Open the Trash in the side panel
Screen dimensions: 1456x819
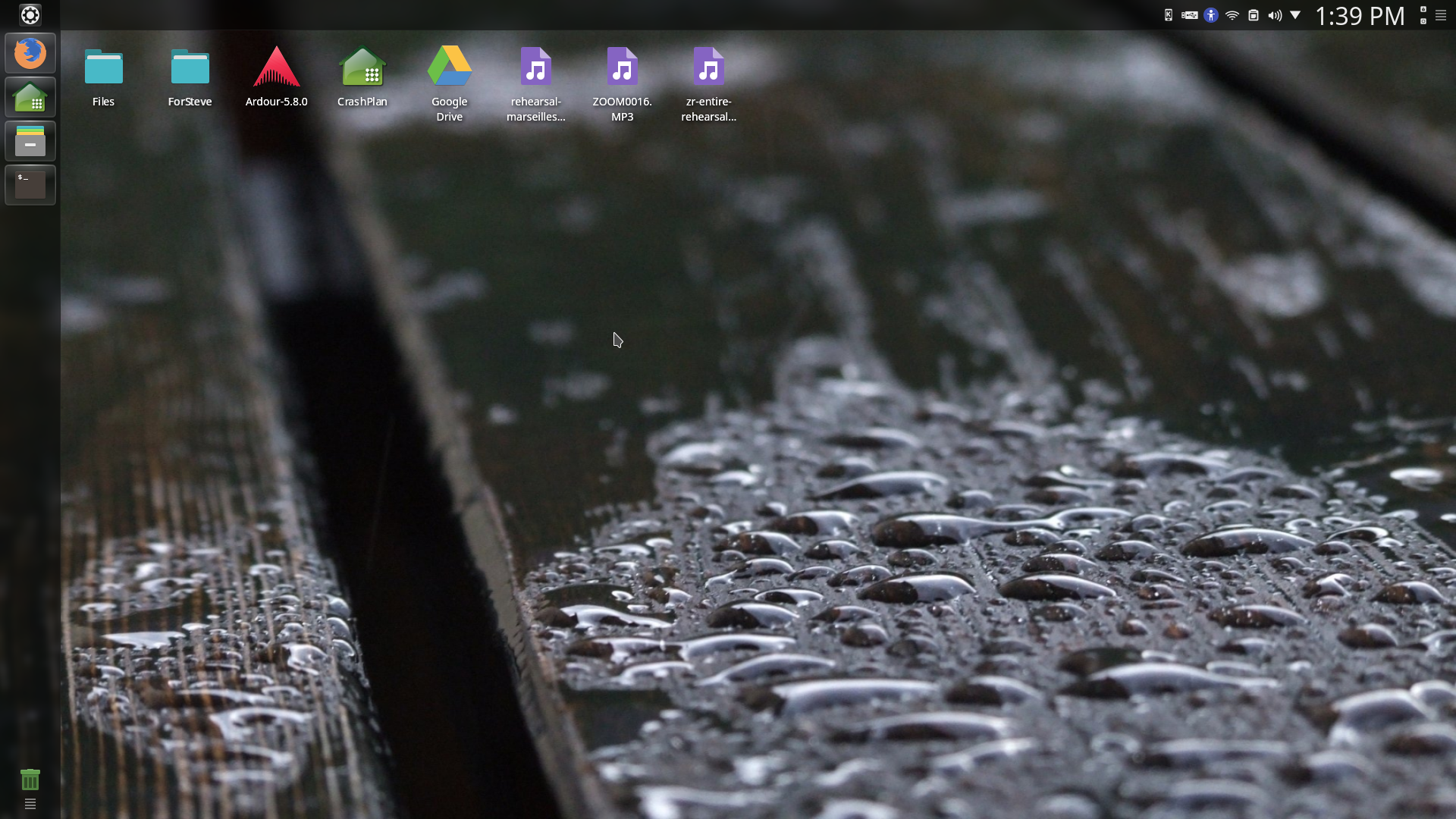30,780
